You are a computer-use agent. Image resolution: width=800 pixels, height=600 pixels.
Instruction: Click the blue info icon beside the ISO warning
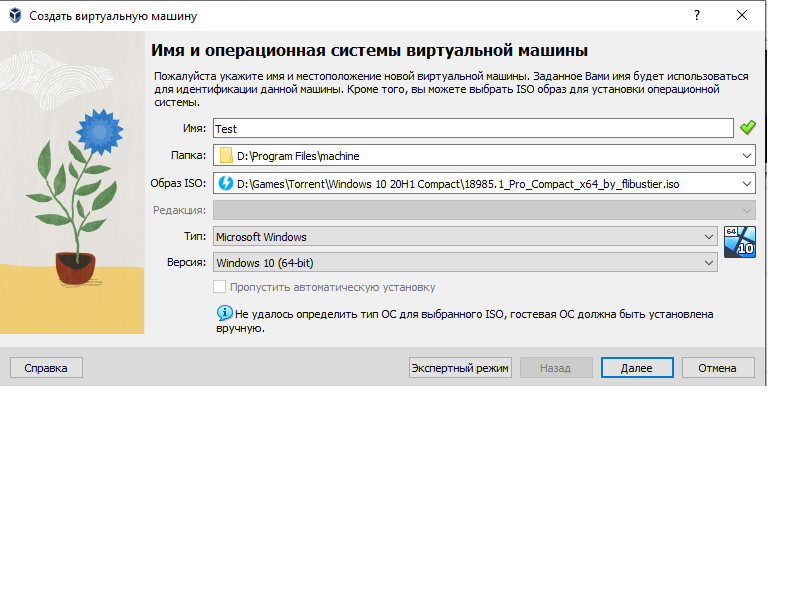[224, 313]
